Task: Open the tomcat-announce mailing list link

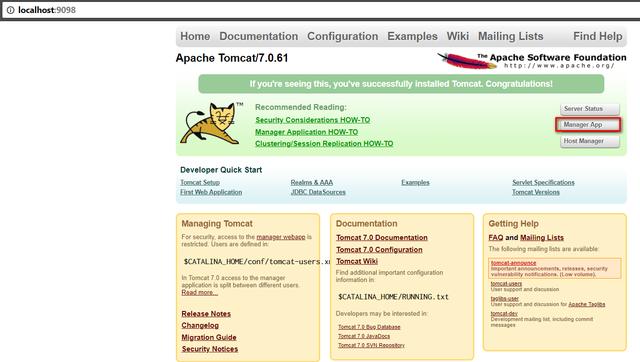Action: coord(513,263)
